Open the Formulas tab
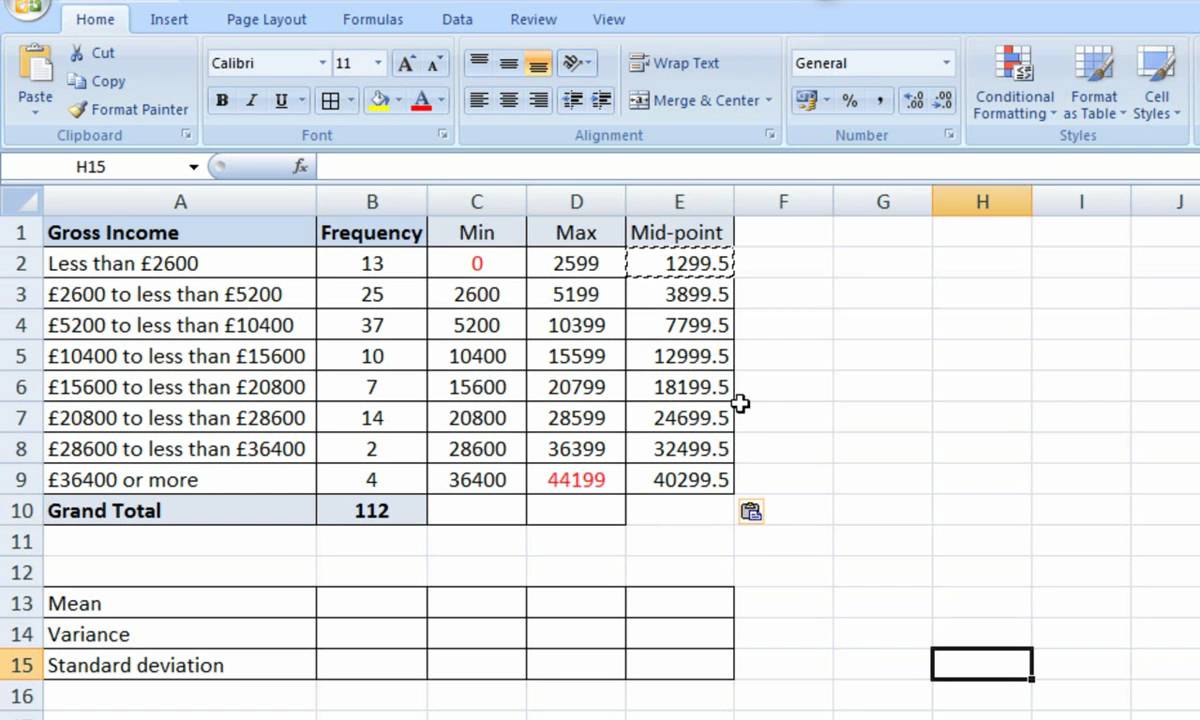This screenshot has height=720, width=1200. (373, 19)
